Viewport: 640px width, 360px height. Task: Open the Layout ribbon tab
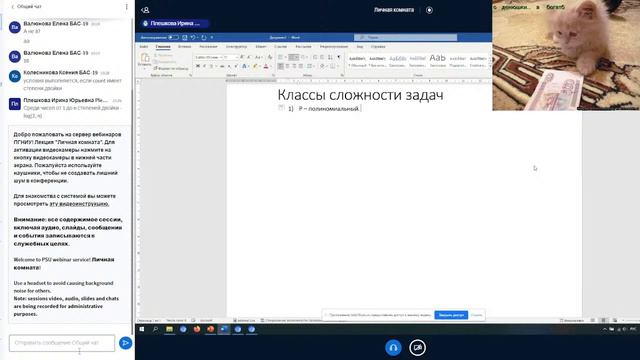tap(261, 47)
